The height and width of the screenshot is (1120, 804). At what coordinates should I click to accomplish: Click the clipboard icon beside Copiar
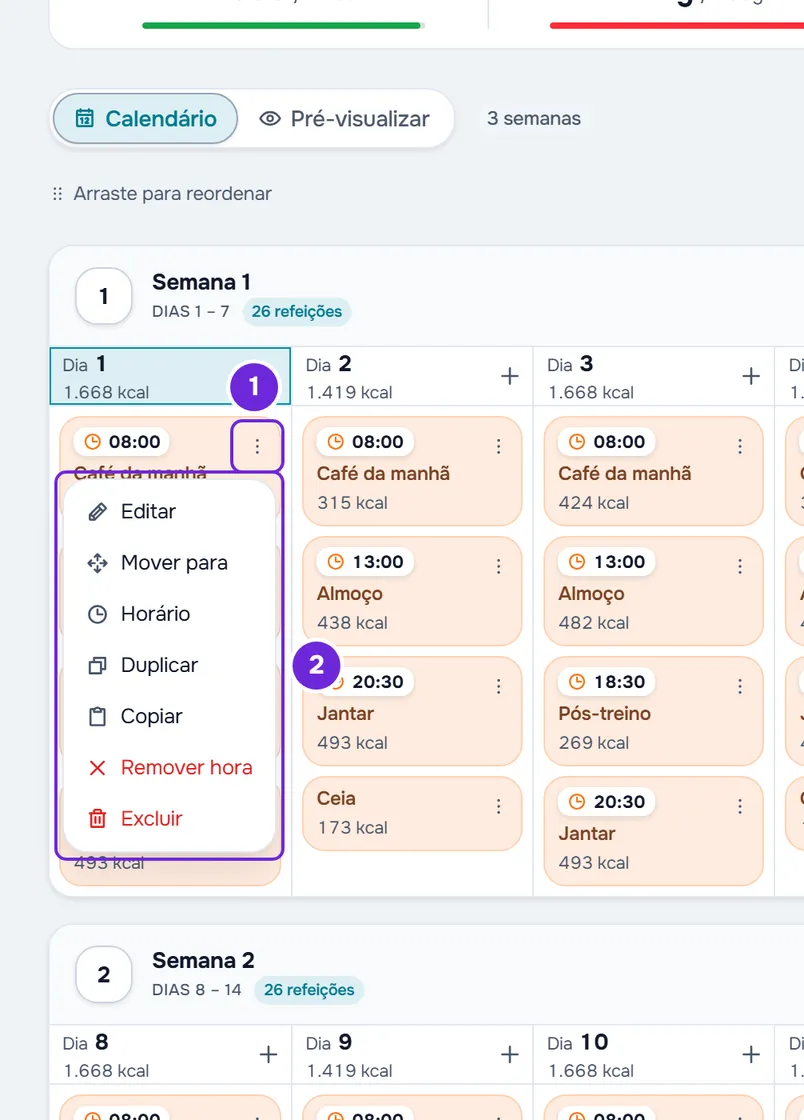97,716
